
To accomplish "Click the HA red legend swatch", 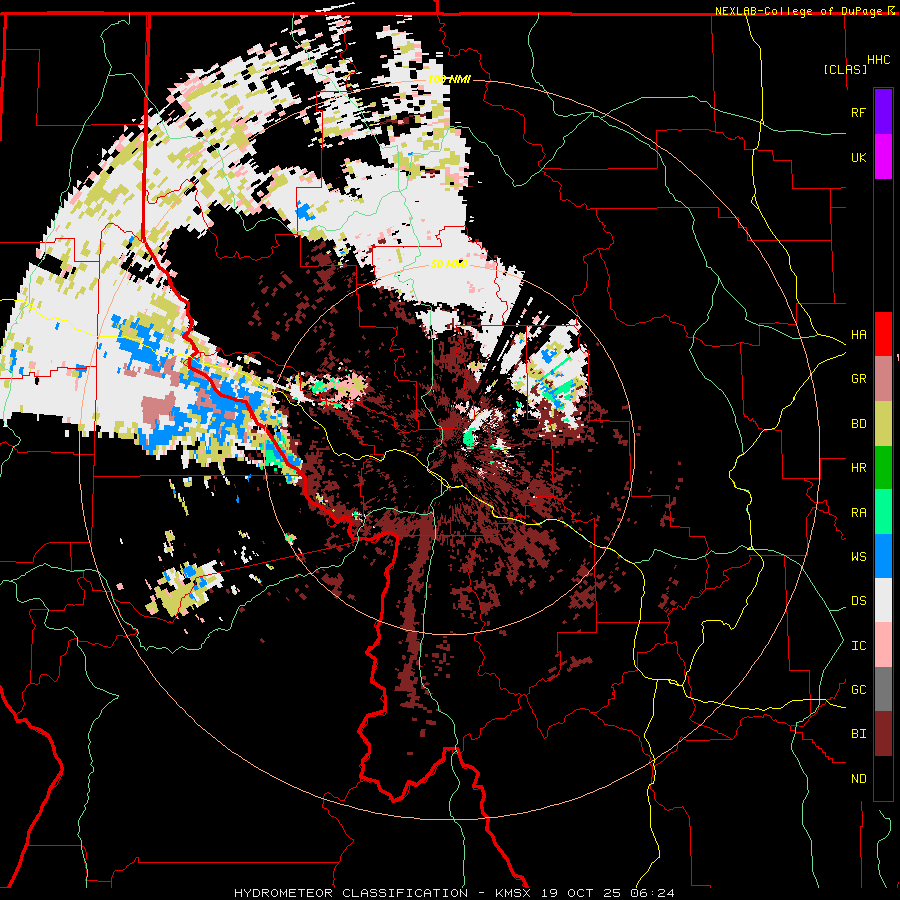I will click(883, 334).
